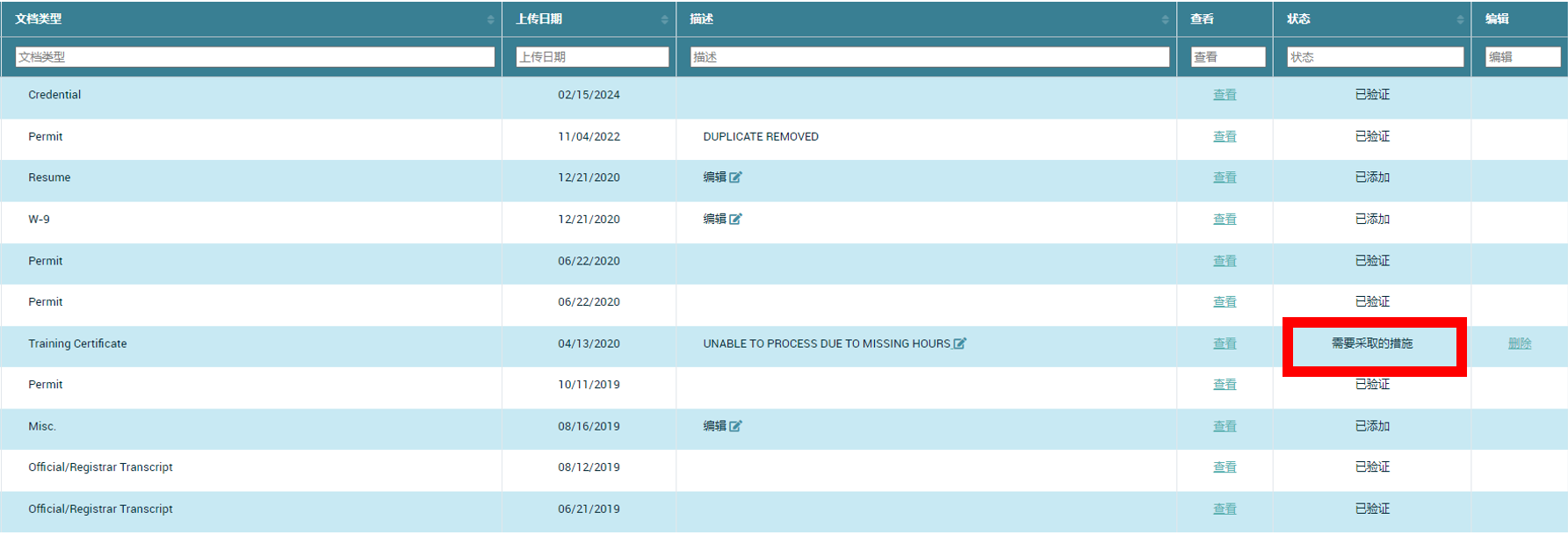Open 查看 link for Permit 10/11/2019
The width and height of the screenshot is (1568, 535).
tap(1225, 385)
